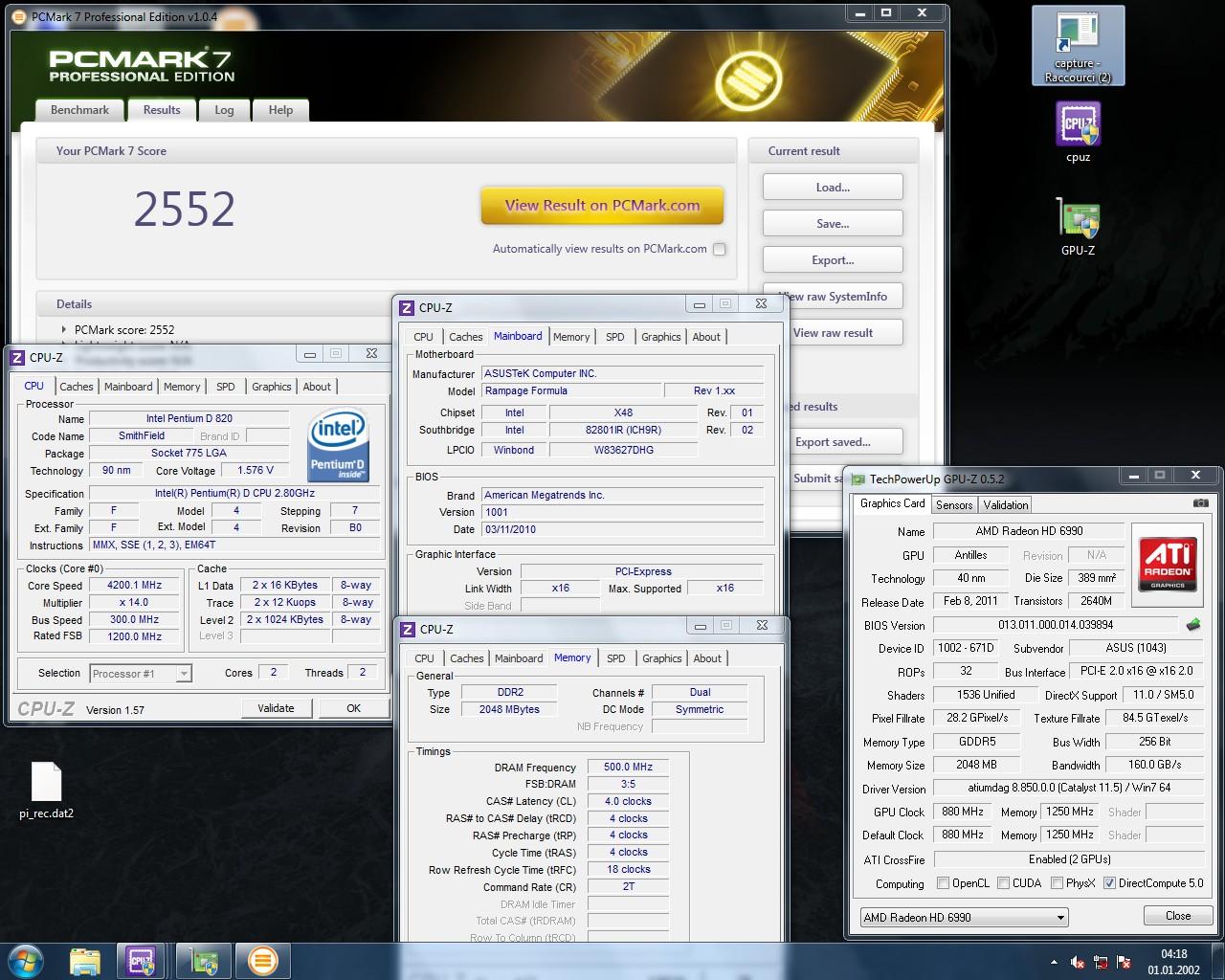Click the ATI Radeon logo in GPU-Z
Screen dimensions: 1225x980
pyautogui.click(x=1168, y=565)
